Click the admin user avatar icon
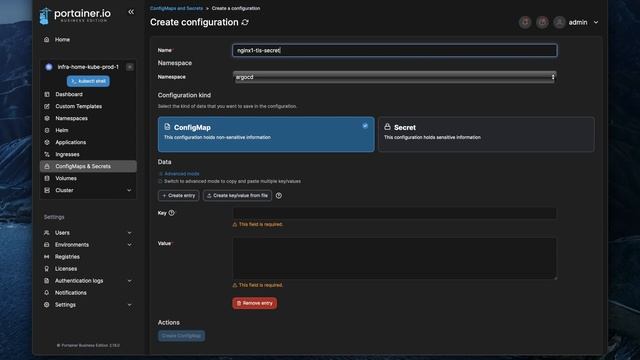Screen dimensions: 640x360 click(x=559, y=22)
